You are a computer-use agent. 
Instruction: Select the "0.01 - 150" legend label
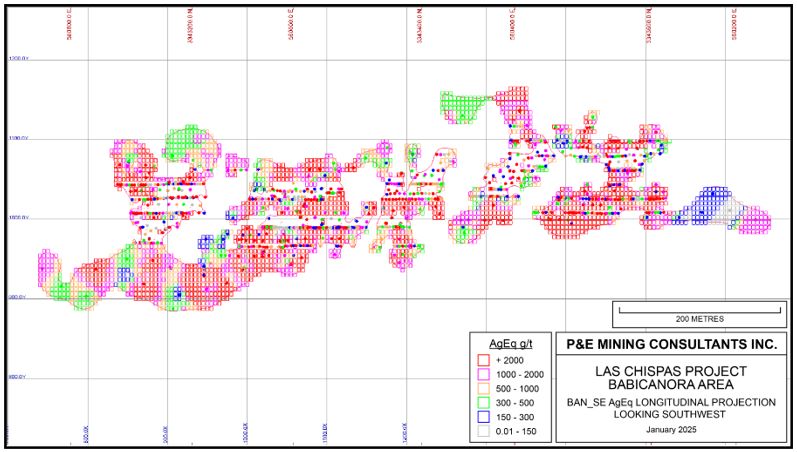(x=516, y=432)
